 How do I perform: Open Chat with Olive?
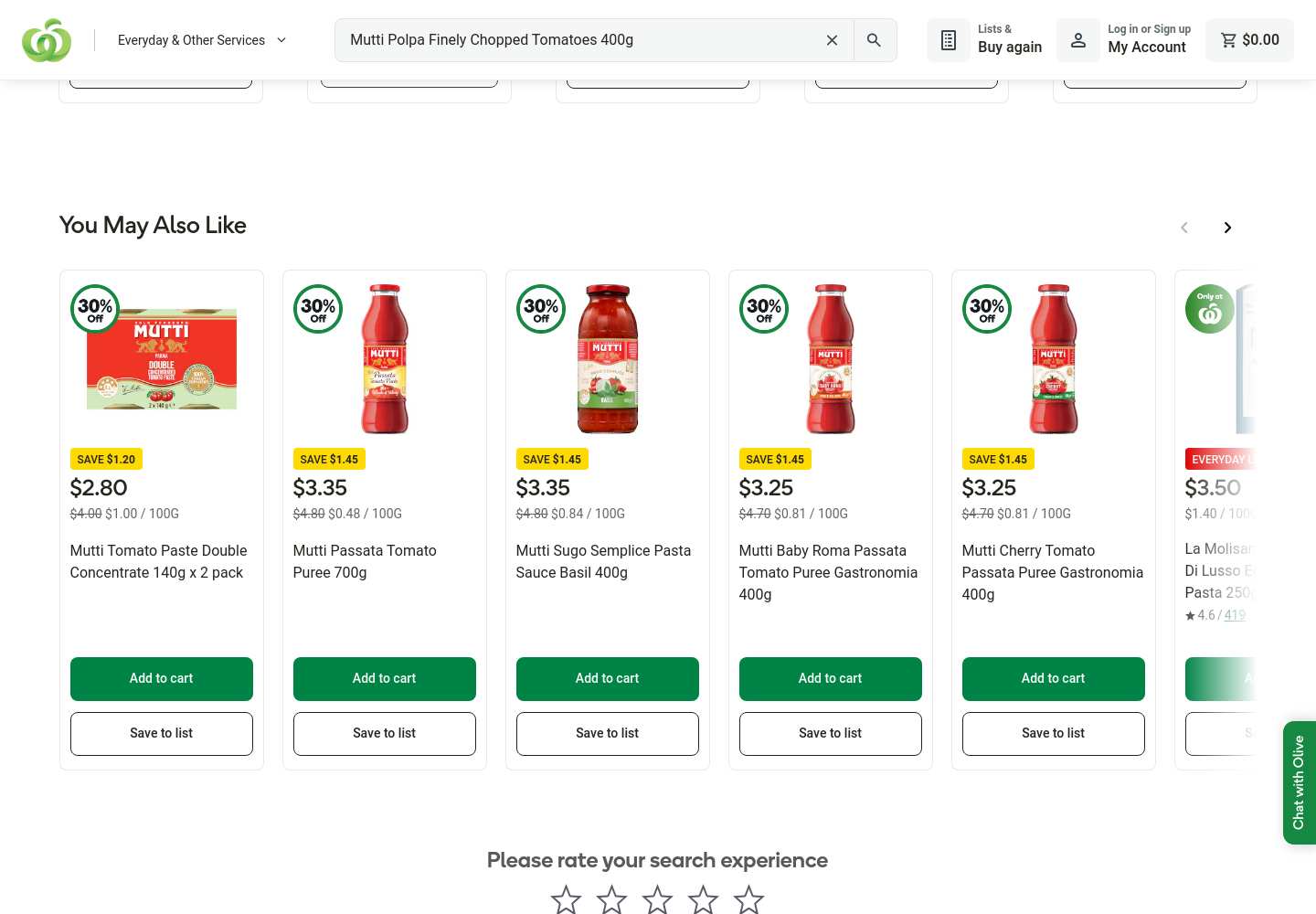[x=1300, y=782]
